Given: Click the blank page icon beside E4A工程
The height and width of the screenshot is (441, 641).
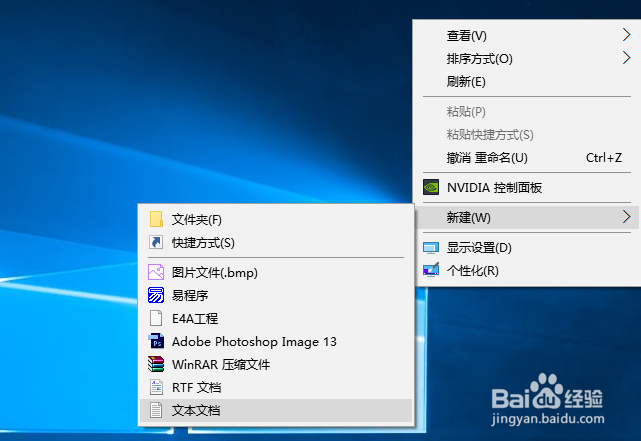Looking at the screenshot, I should pyautogui.click(x=156, y=318).
